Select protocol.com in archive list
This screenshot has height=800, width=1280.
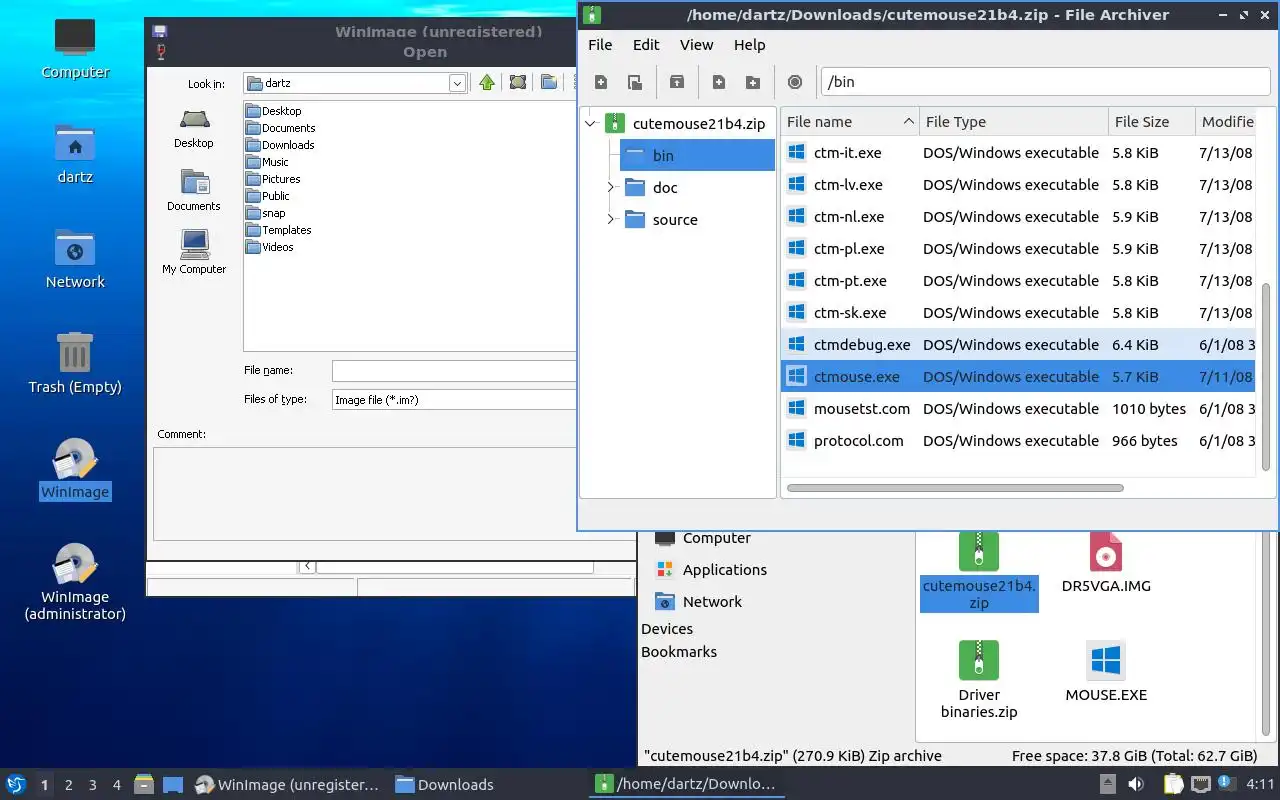click(1018, 441)
